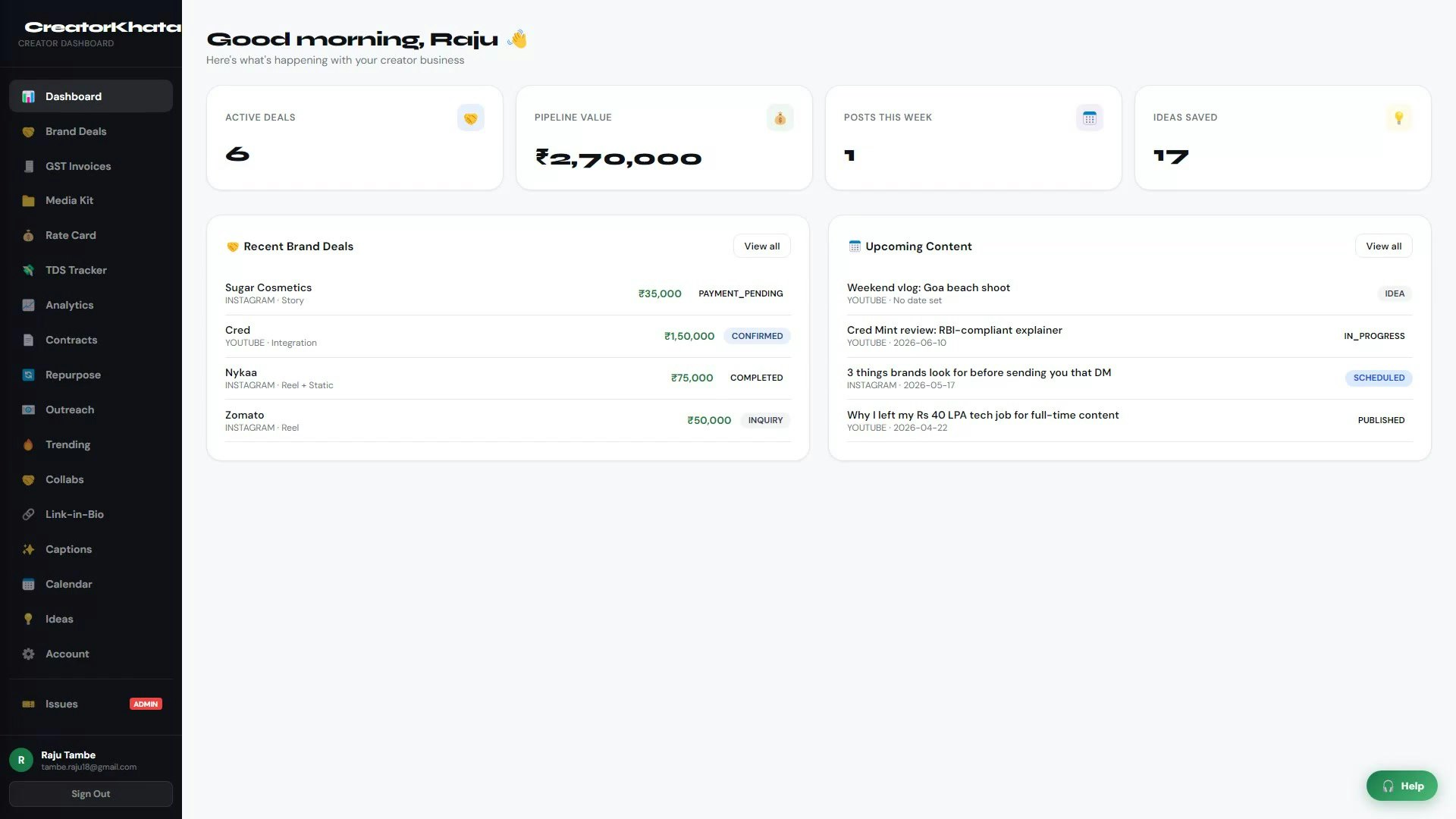Click the Dashboard chart icon in sidebar
The height and width of the screenshot is (819, 1456).
[x=28, y=96]
